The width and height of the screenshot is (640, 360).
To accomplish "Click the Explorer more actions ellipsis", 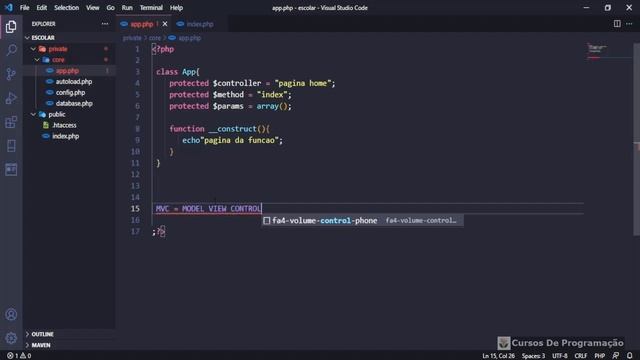I will [x=105, y=24].
